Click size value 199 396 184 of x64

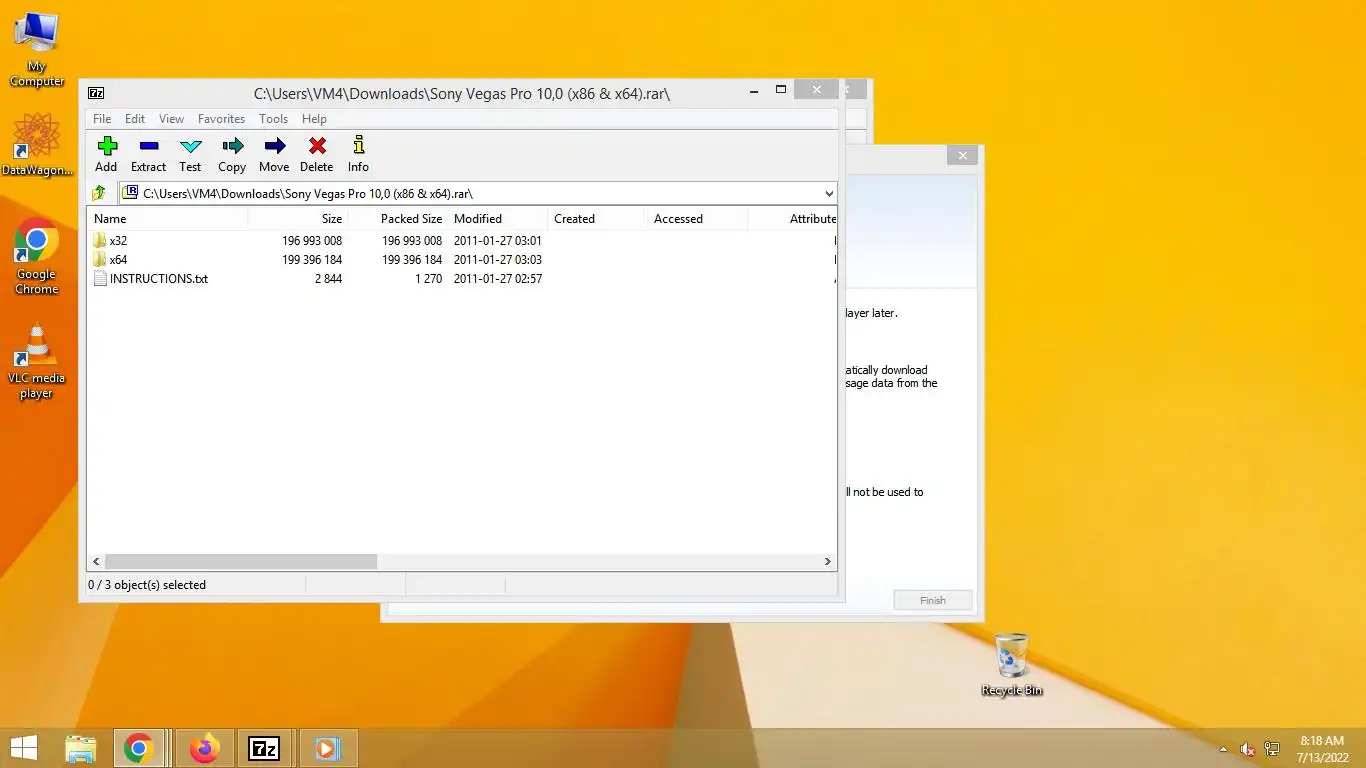(x=312, y=260)
